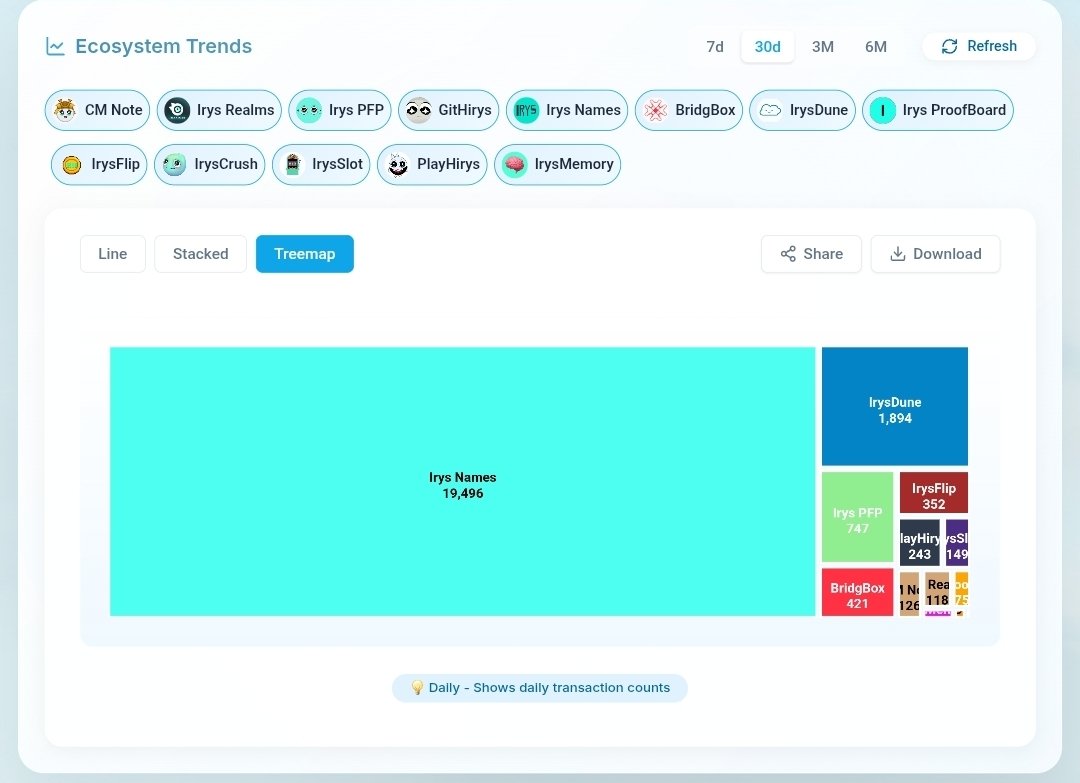Click the IrysCrush green creature icon
Viewport: 1080px width, 783px height.
[x=174, y=165]
